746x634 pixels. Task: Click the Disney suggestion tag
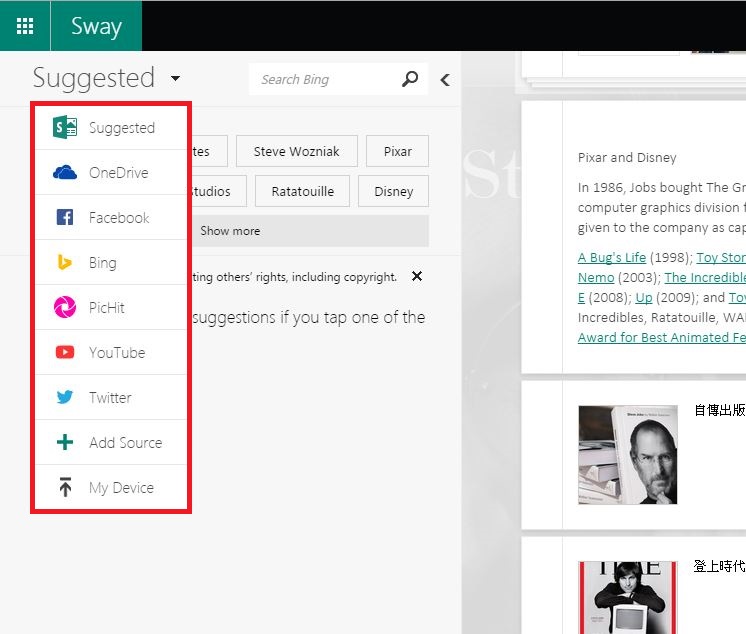pos(393,191)
